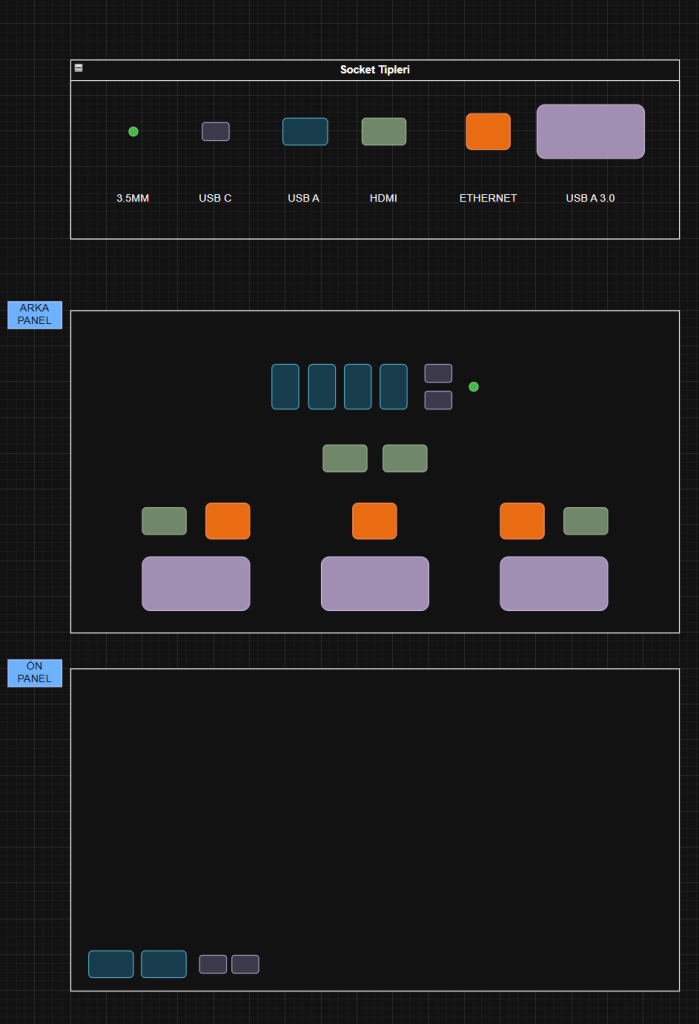Pick the HDMI shape in the legend
Image resolution: width=699 pixels, height=1024 pixels.
[383, 131]
